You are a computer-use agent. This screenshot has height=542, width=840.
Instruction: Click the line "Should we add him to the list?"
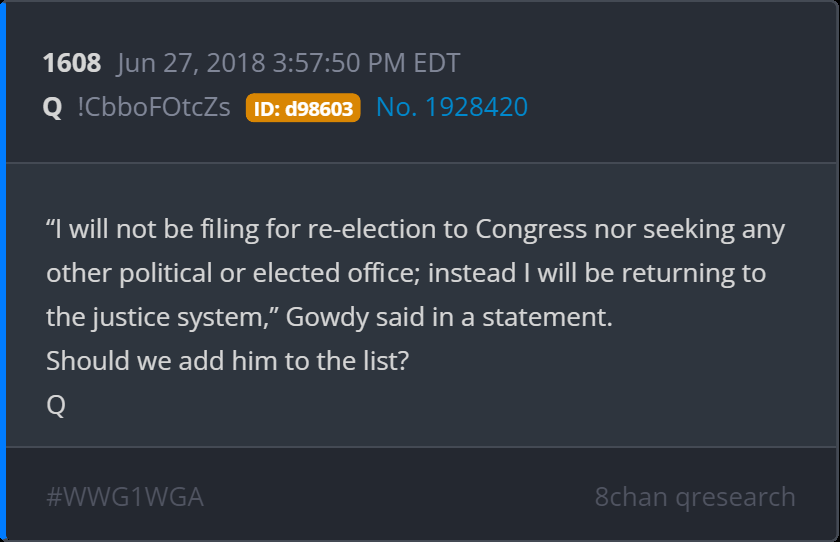point(227,362)
